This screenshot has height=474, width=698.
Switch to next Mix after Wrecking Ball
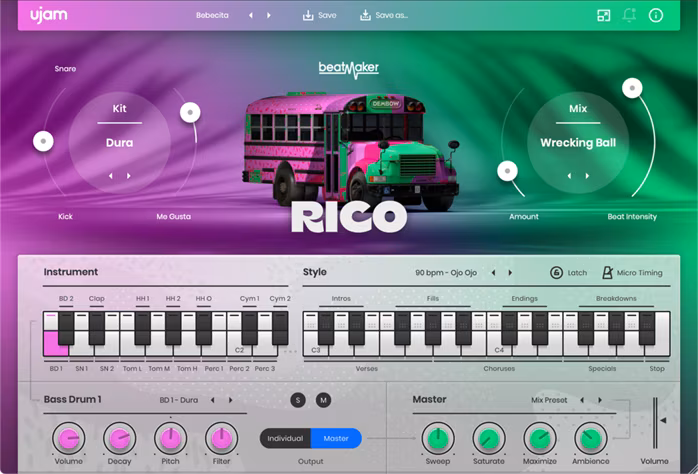click(x=587, y=176)
